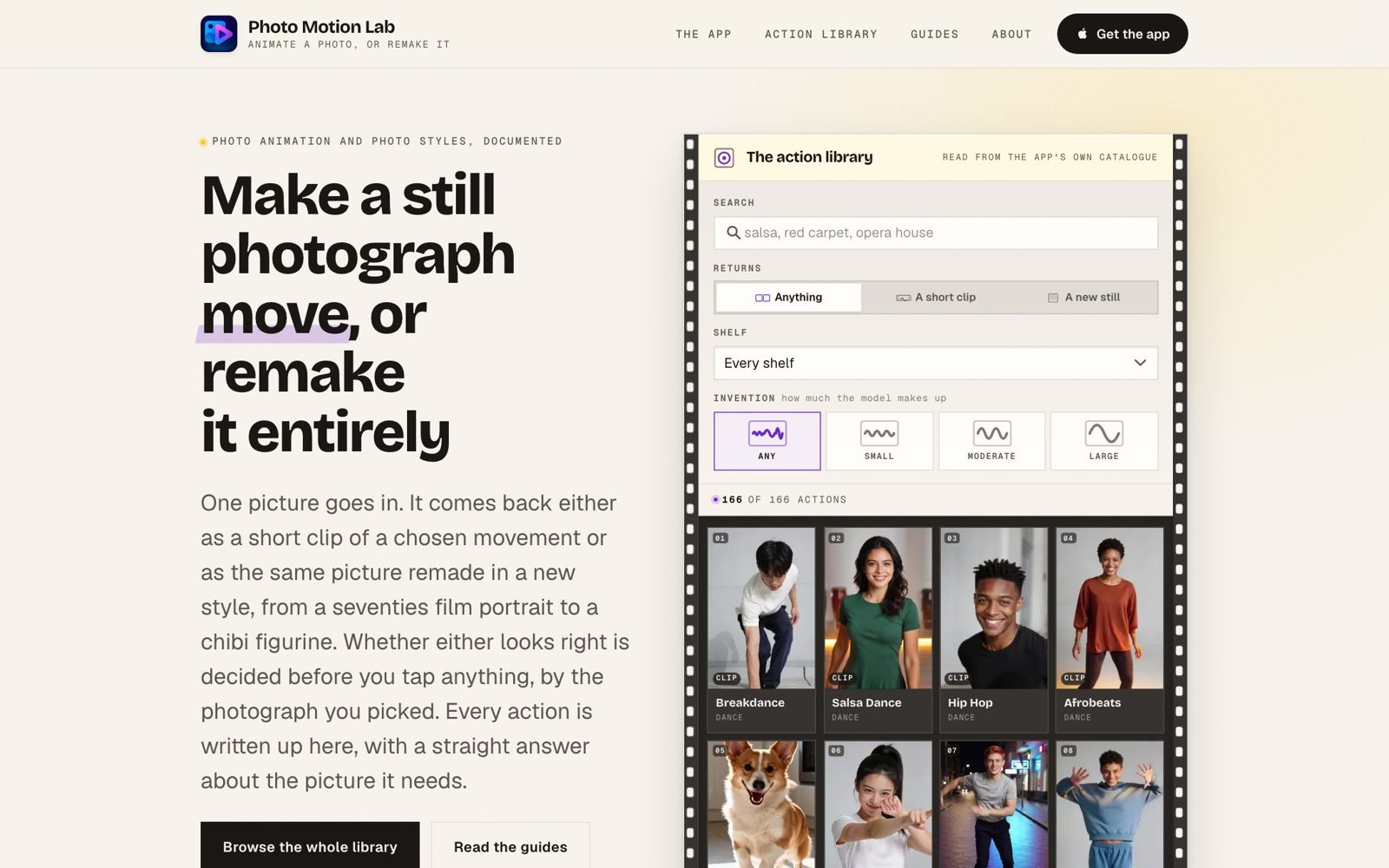
Task: Choose A new still returns option
Action: pos(1083,297)
